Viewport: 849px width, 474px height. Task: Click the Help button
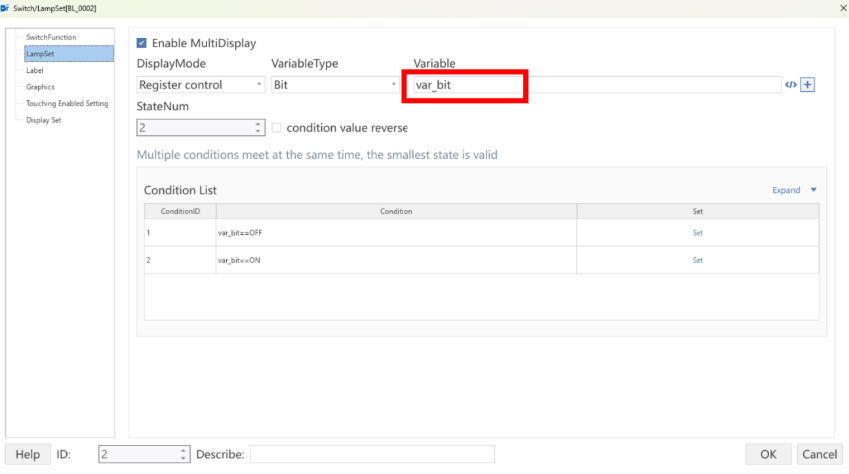click(28, 454)
